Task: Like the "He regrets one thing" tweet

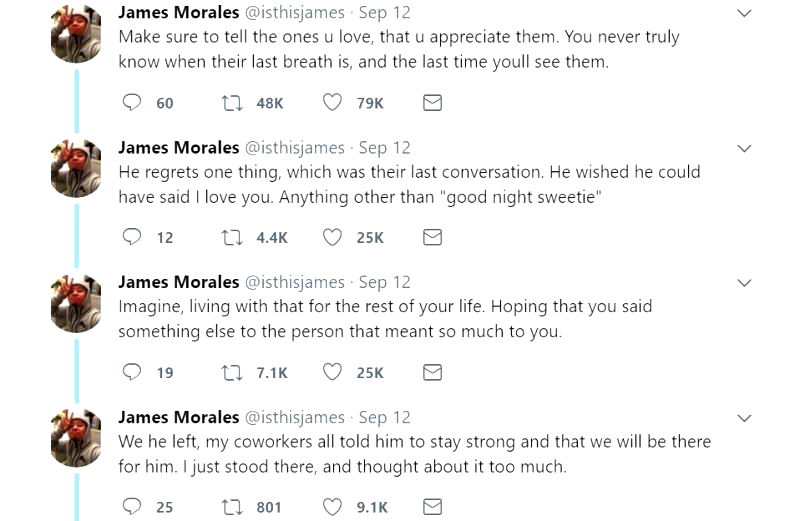Action: [x=332, y=237]
